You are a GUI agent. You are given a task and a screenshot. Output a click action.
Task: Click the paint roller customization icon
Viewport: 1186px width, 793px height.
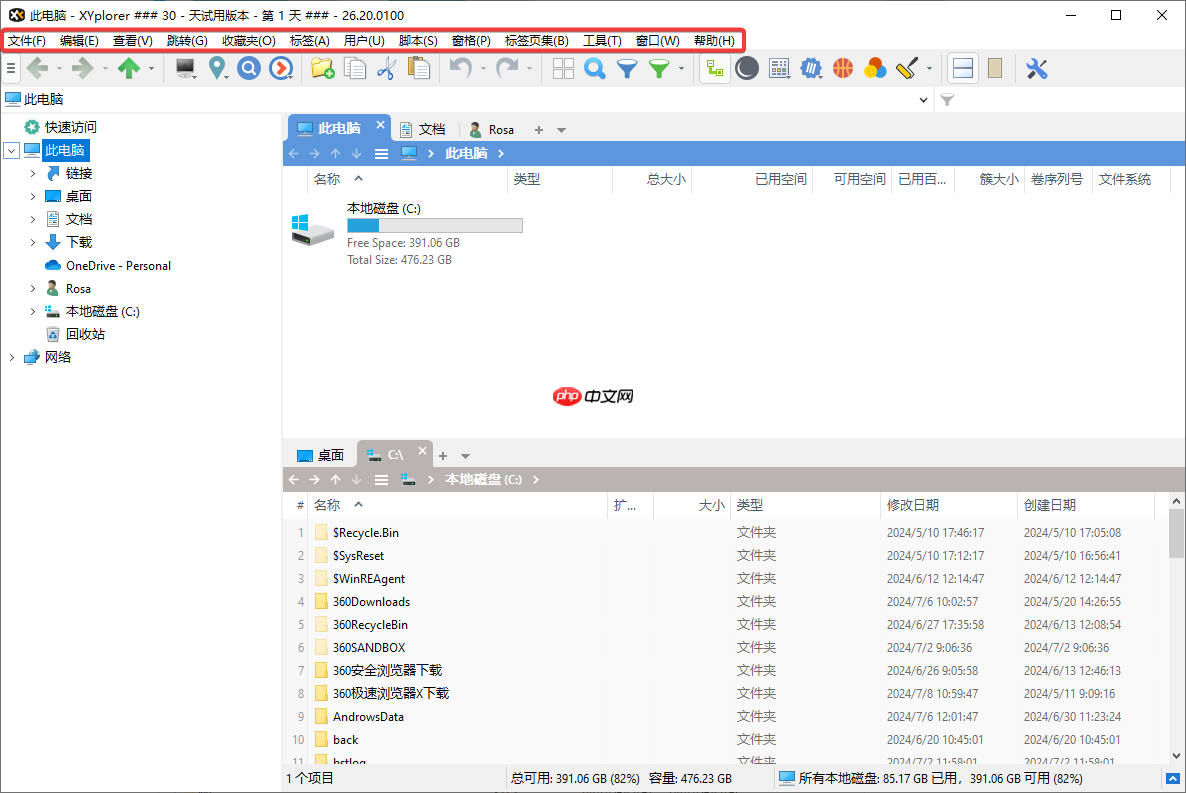(x=905, y=68)
